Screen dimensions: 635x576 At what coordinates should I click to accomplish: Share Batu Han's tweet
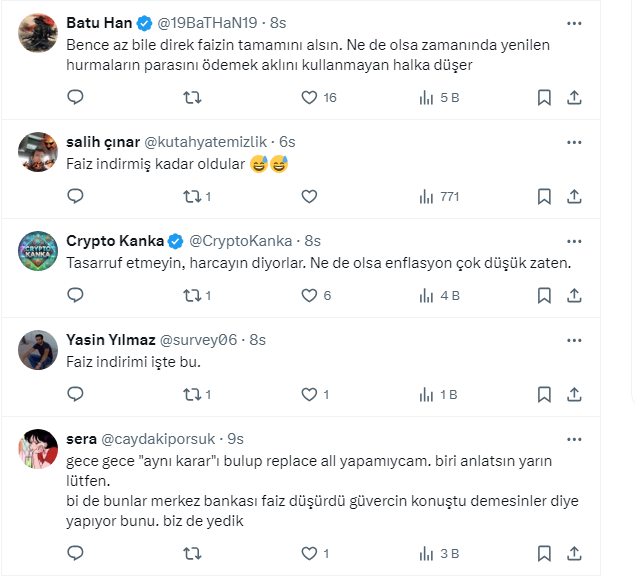tap(574, 98)
